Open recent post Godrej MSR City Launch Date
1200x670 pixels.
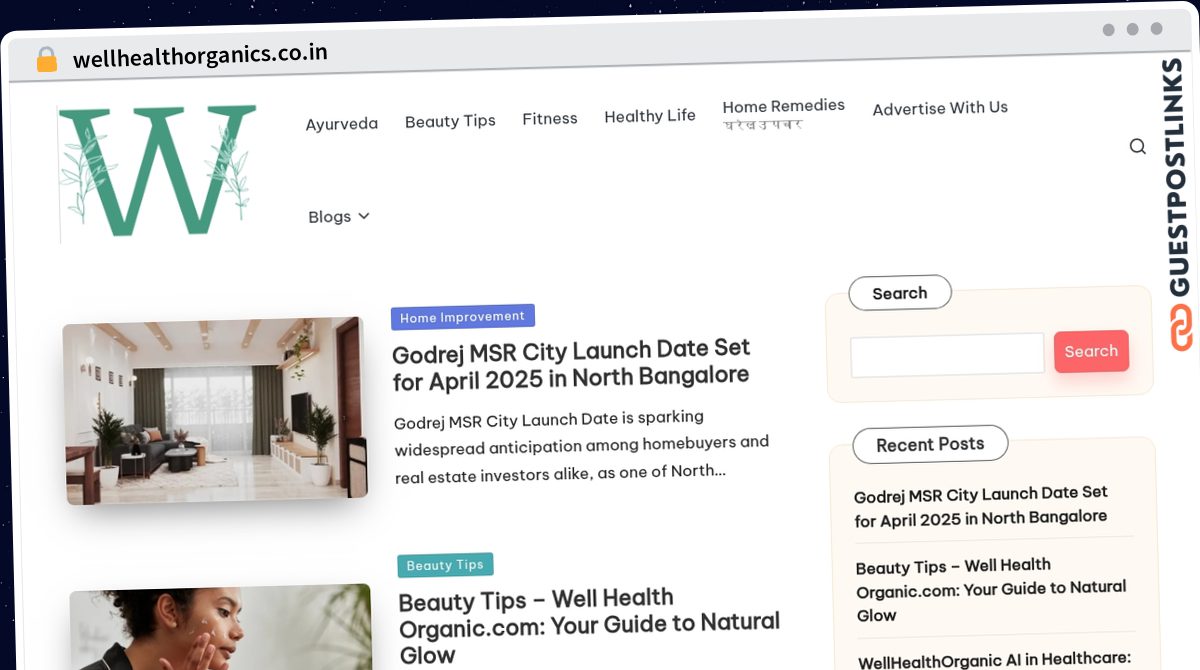981,506
